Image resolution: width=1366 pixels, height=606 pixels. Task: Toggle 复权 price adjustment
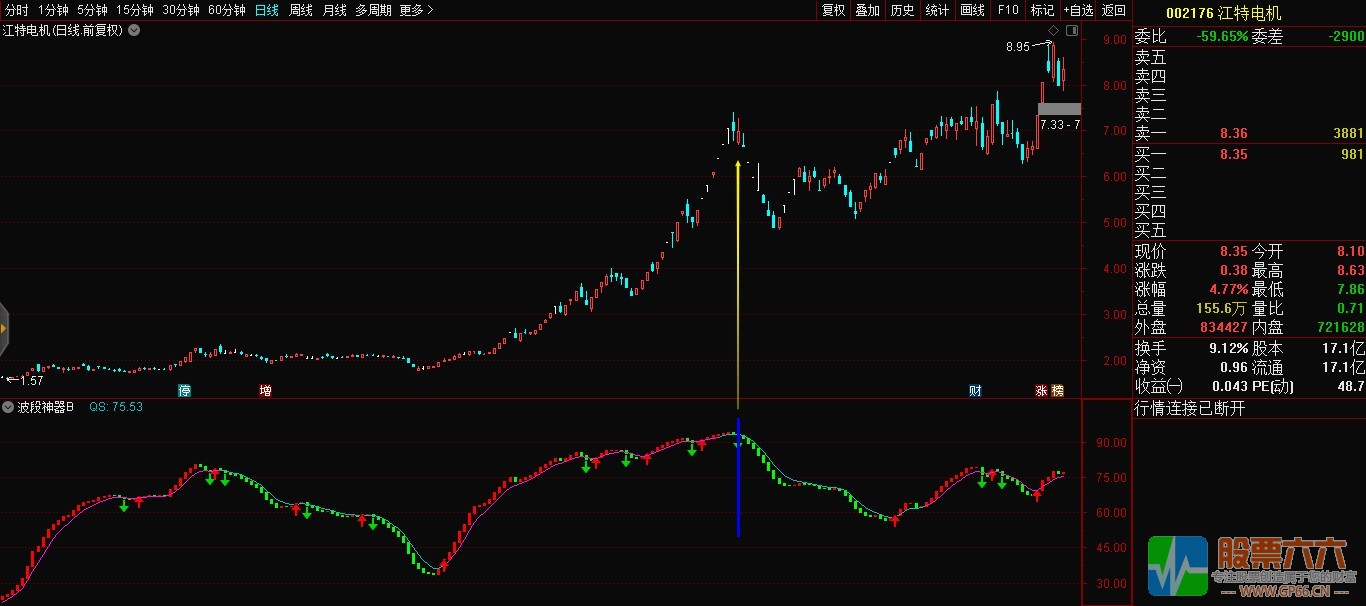pyautogui.click(x=834, y=10)
